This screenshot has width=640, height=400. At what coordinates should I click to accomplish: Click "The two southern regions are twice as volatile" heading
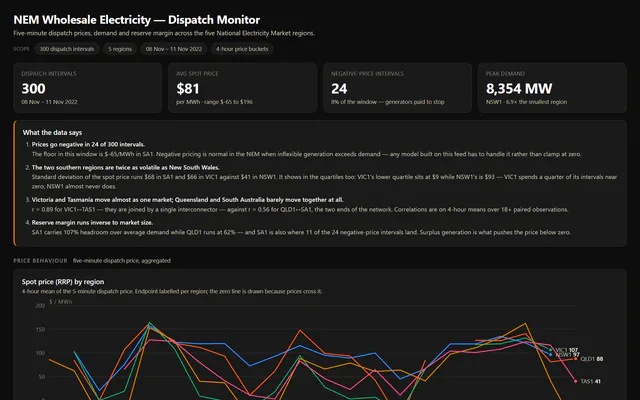pyautogui.click(x=126, y=167)
